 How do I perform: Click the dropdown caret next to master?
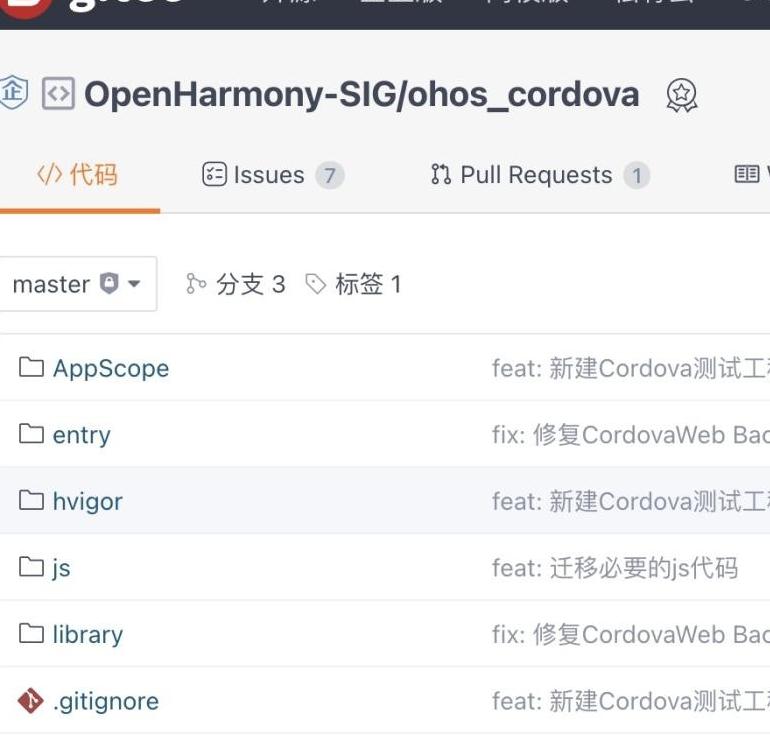click(134, 283)
